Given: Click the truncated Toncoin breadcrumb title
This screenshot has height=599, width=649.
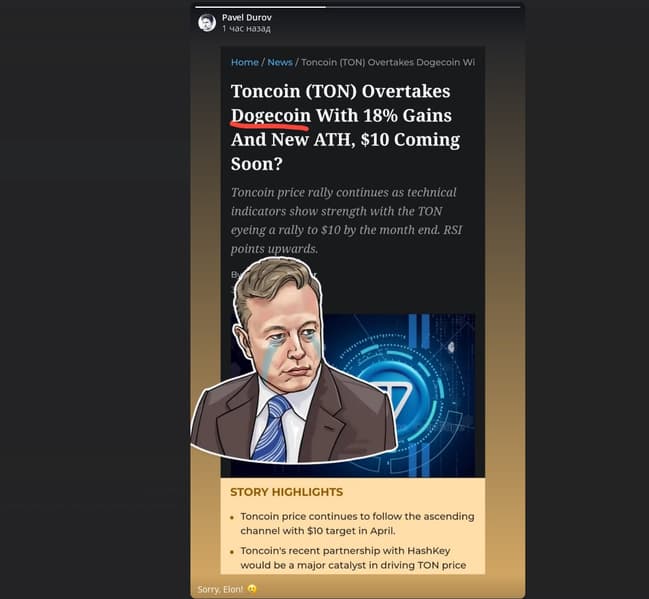Looking at the screenshot, I should (388, 62).
